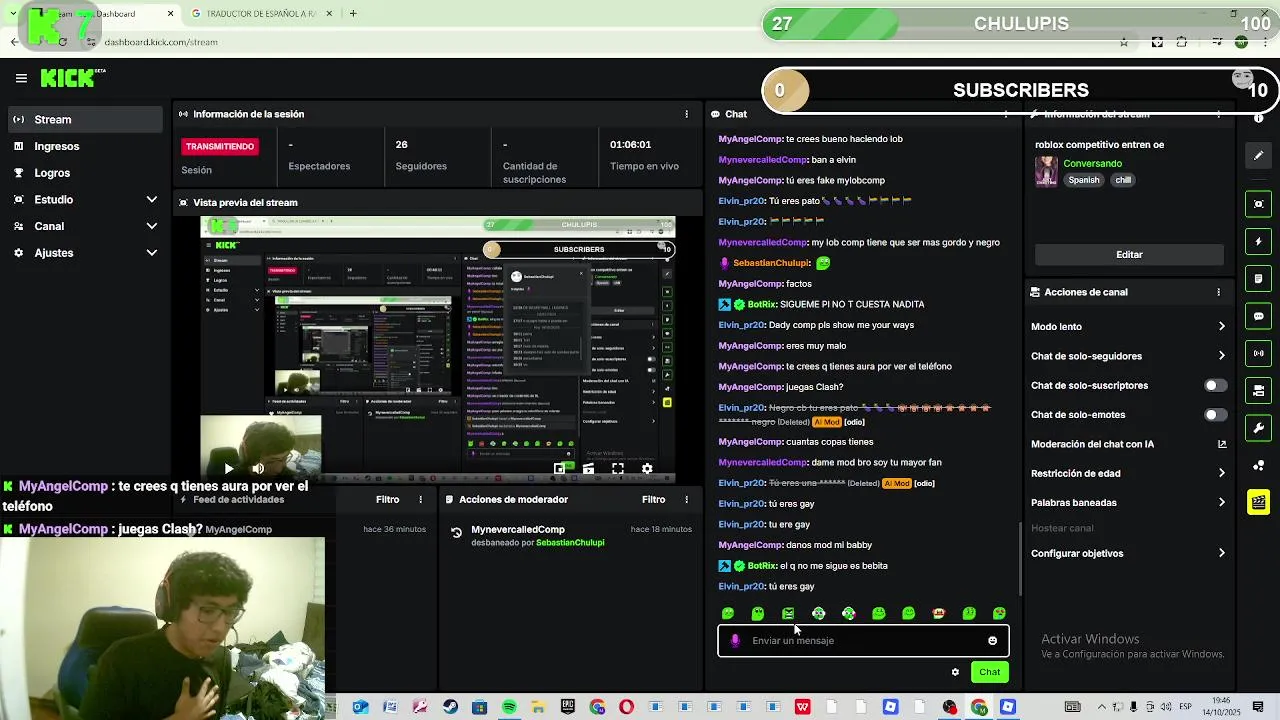Toggle Chat de solo-suscriptores switch

[1215, 385]
